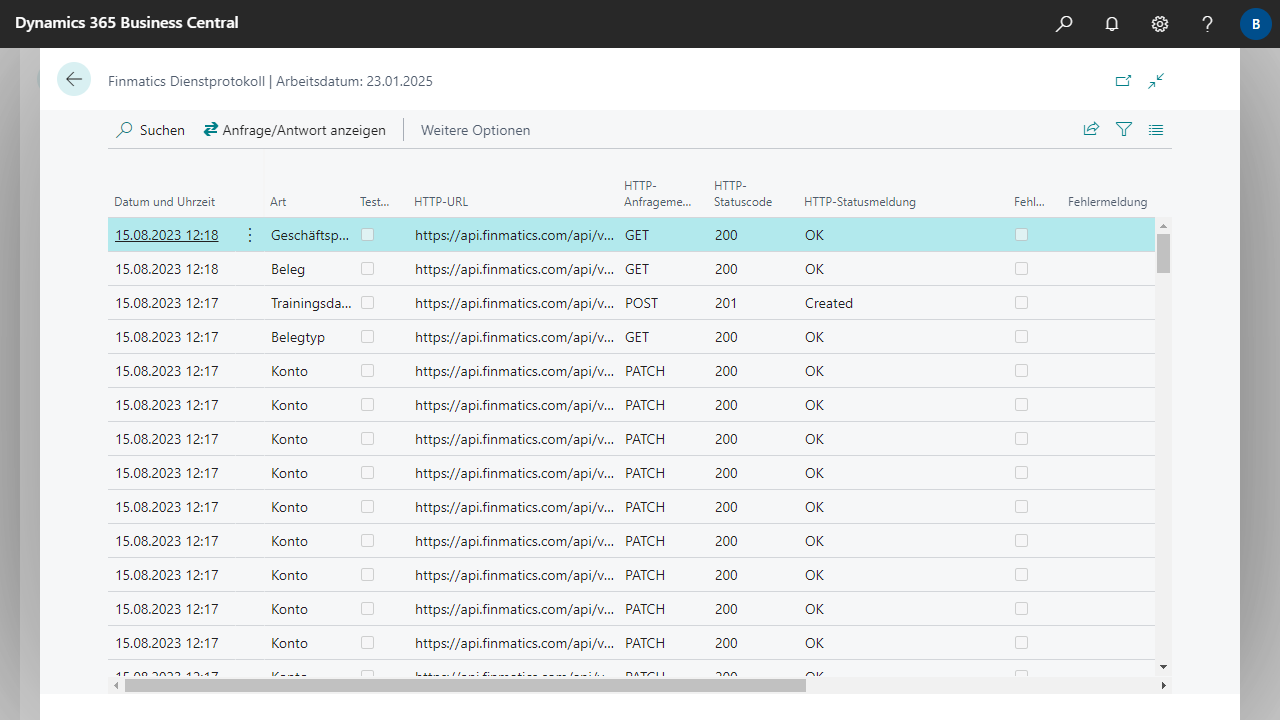Open the 15.08.2023 12:18 date link

(166, 235)
